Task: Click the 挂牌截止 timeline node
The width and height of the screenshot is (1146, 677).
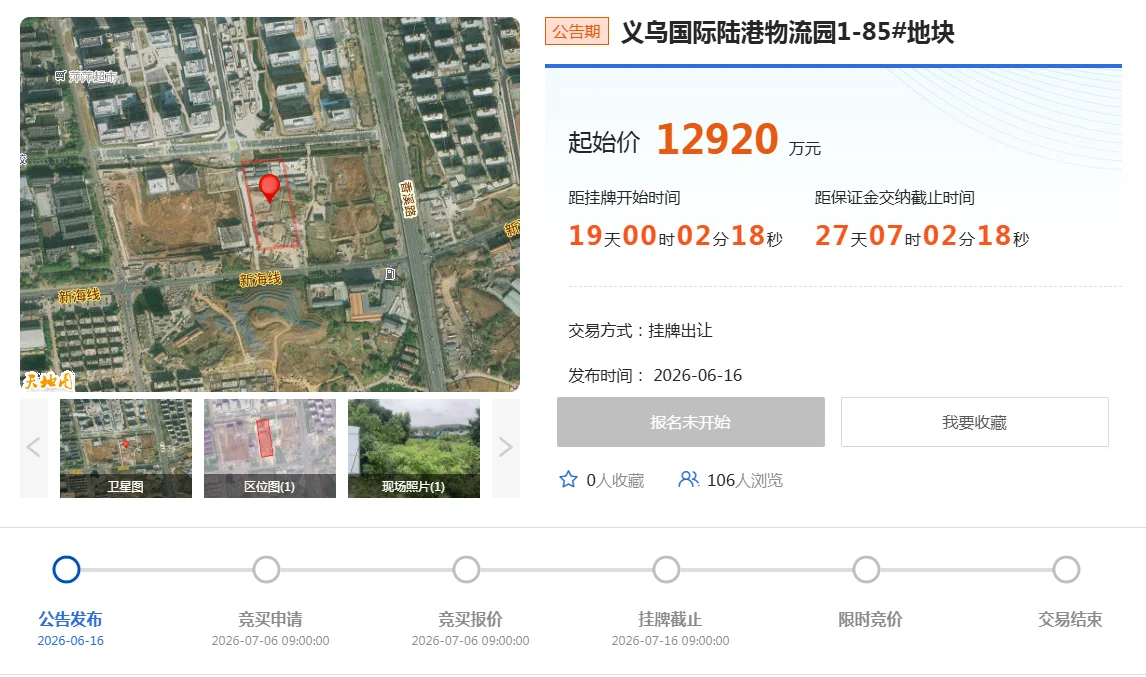Action: (667, 570)
